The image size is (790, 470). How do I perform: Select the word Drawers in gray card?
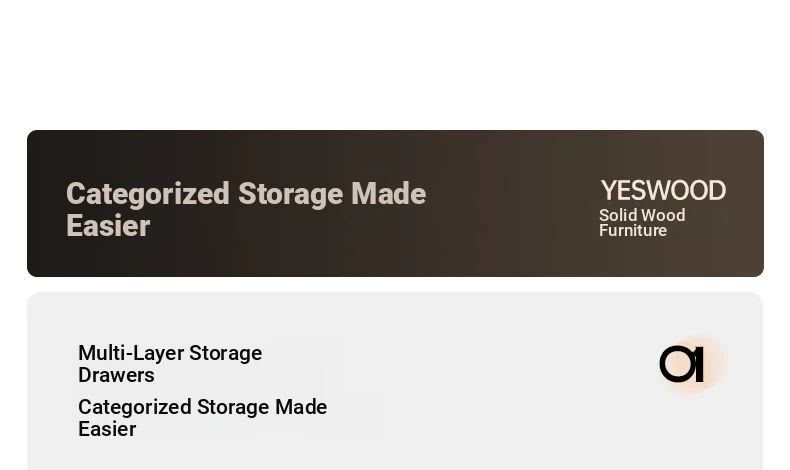point(116,375)
